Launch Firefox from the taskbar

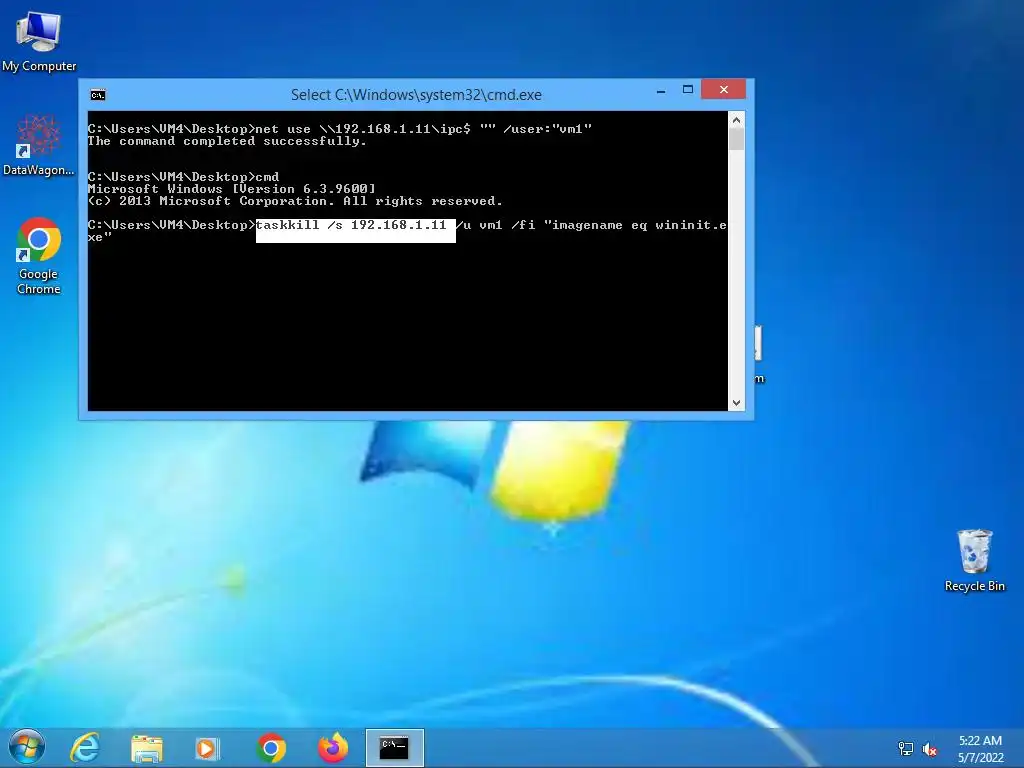(x=333, y=748)
